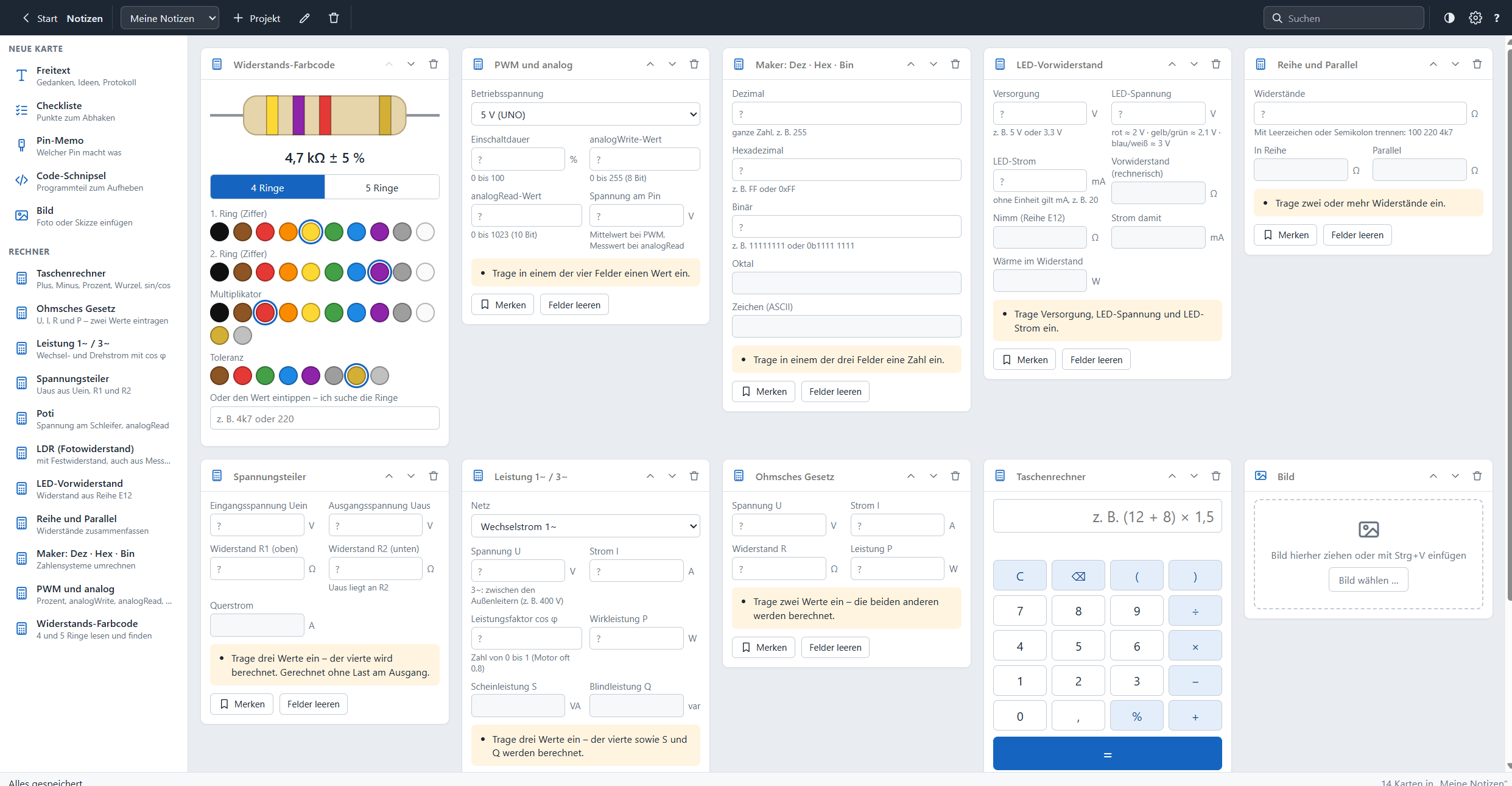This screenshot has height=786, width=1512.
Task: Click Bild wählen … button
Action: 1368,580
